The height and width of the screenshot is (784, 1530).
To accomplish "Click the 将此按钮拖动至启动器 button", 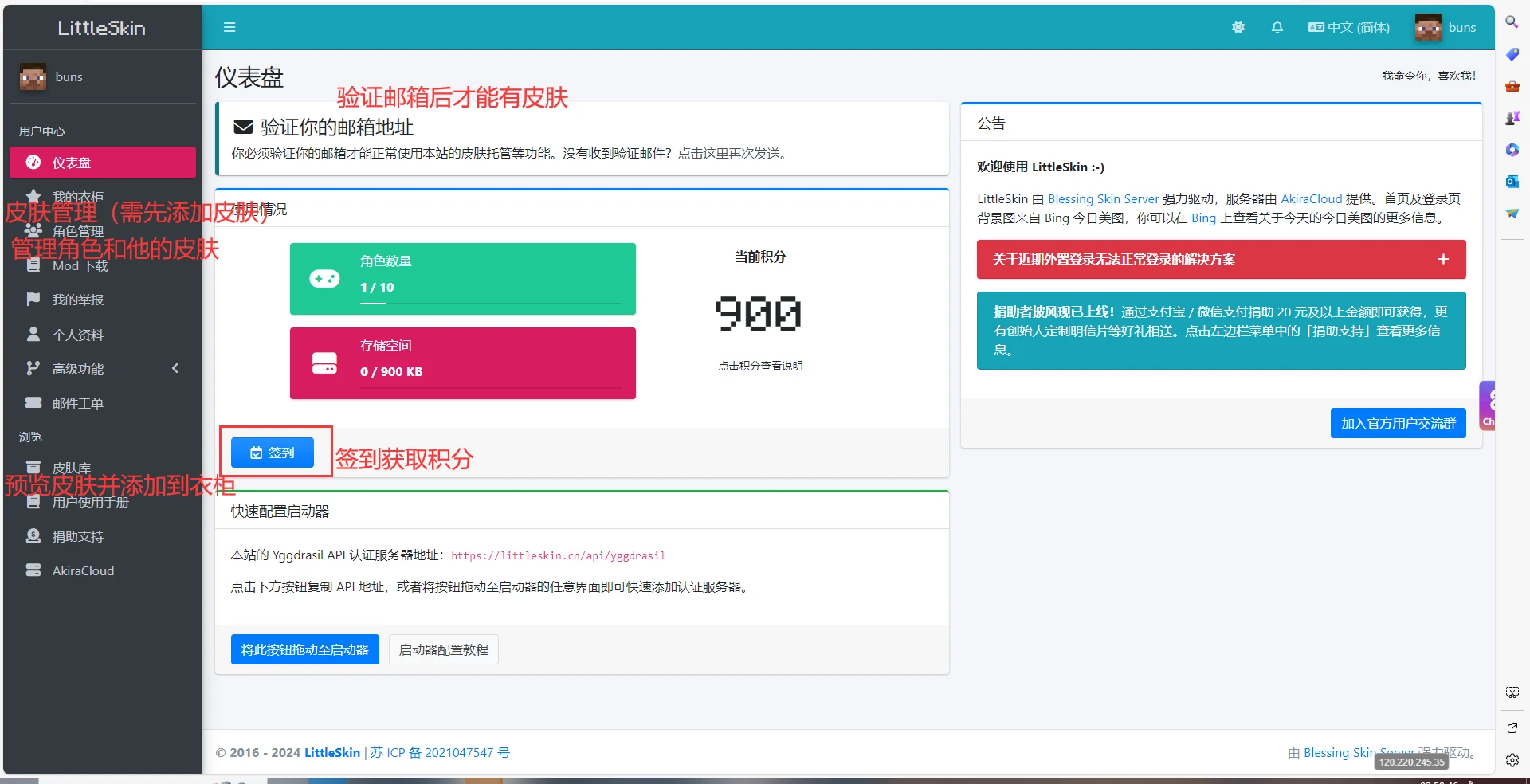I will (x=304, y=650).
